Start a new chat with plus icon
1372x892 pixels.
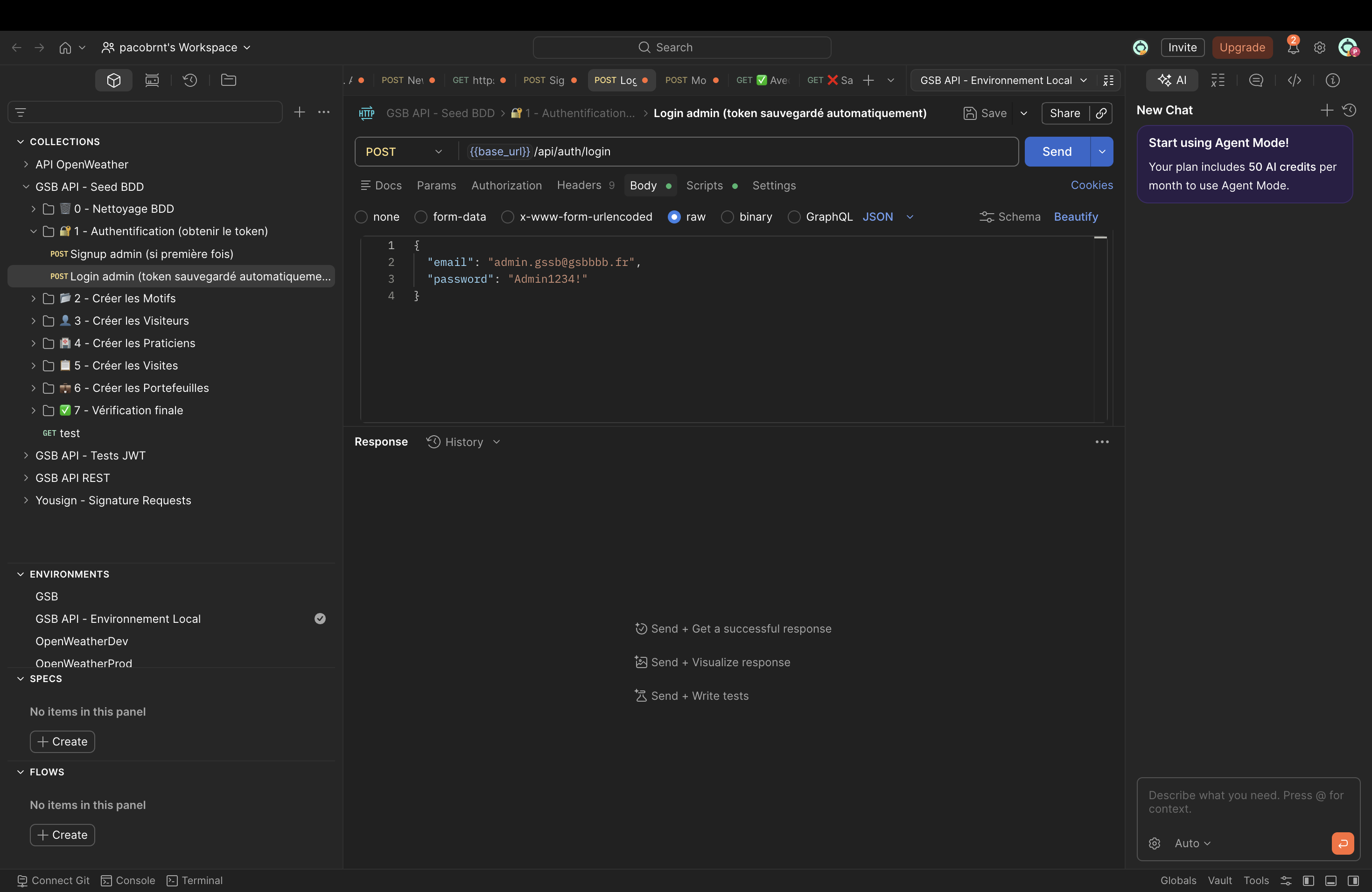[x=1326, y=110]
